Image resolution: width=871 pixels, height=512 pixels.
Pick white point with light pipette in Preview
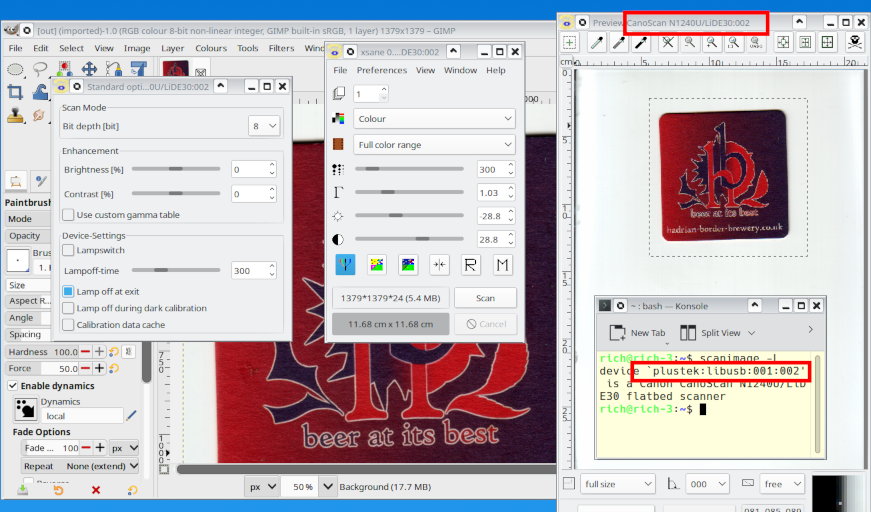coord(597,43)
